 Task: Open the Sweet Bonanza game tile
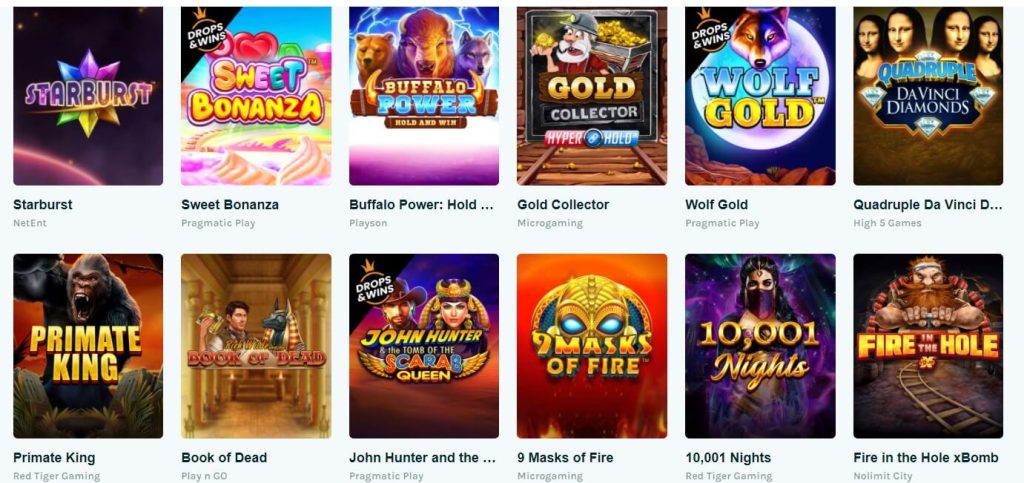point(256,96)
